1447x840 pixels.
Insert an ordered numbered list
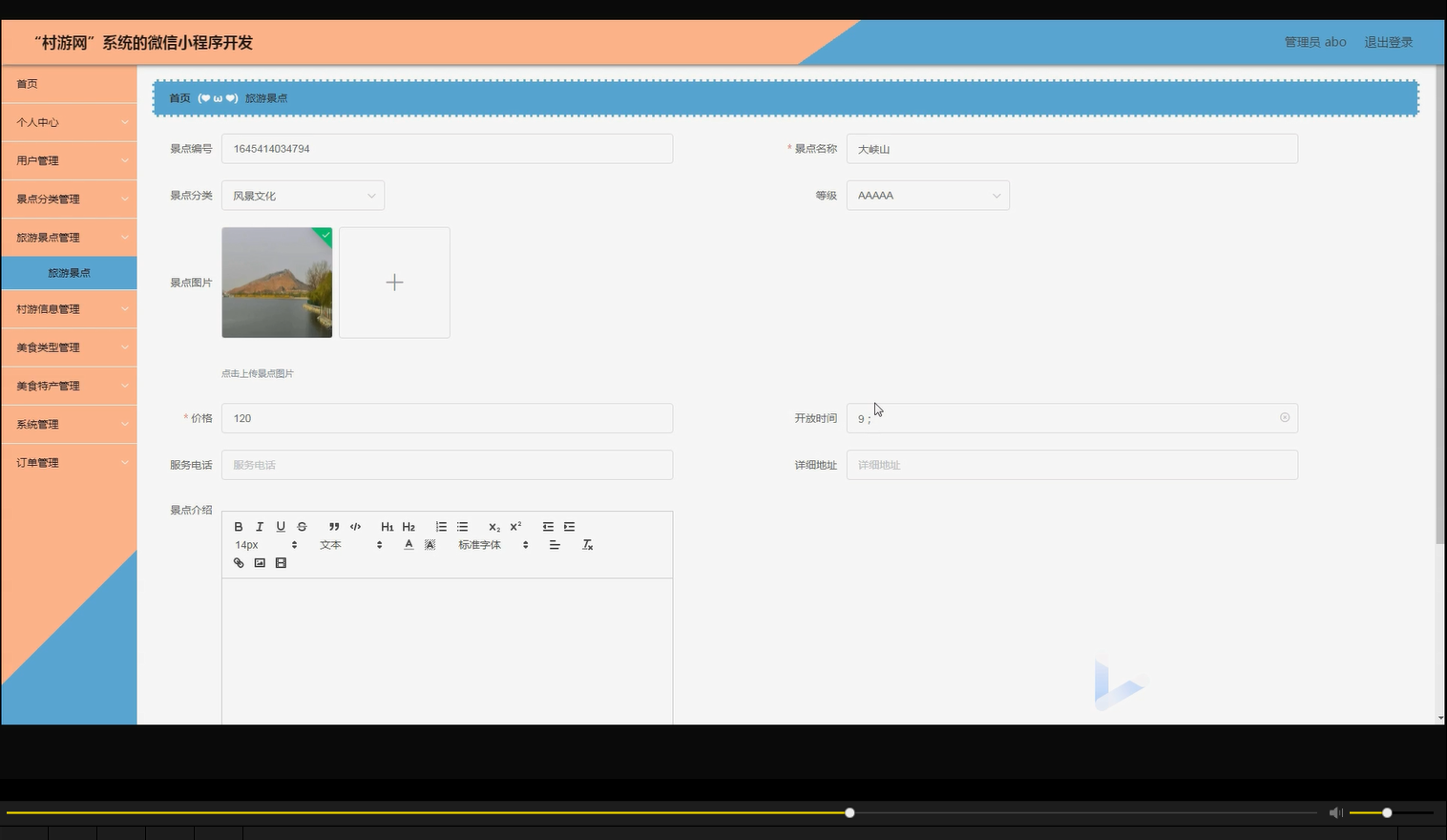[x=441, y=527]
